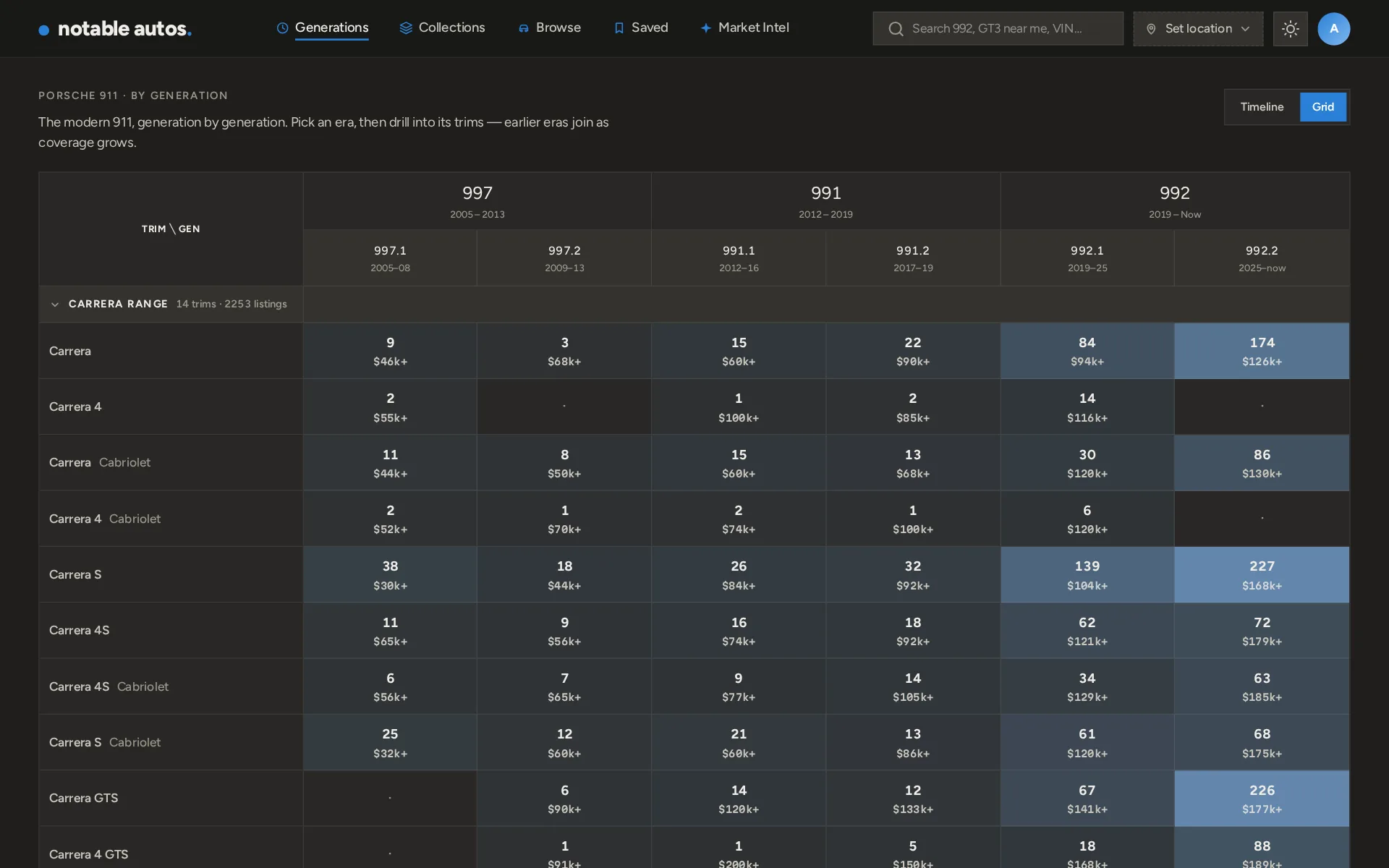Screen dimensions: 1389x868
Task: Open Carrera S Cabriolet 997.1 cell showing 25
Action: coord(390,742)
